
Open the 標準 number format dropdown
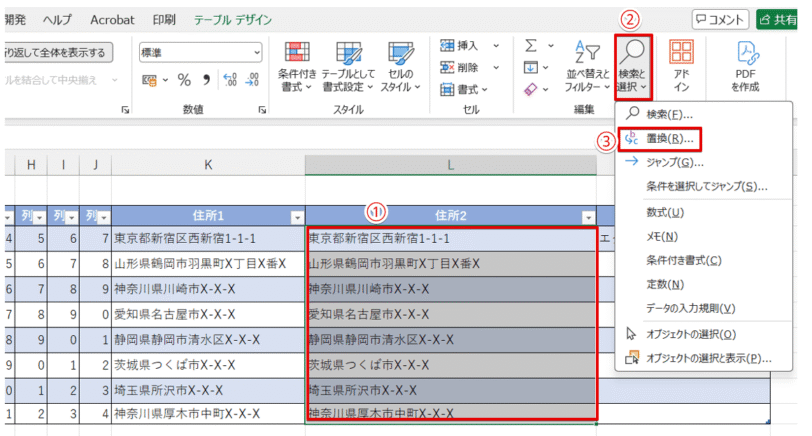[x=257, y=53]
